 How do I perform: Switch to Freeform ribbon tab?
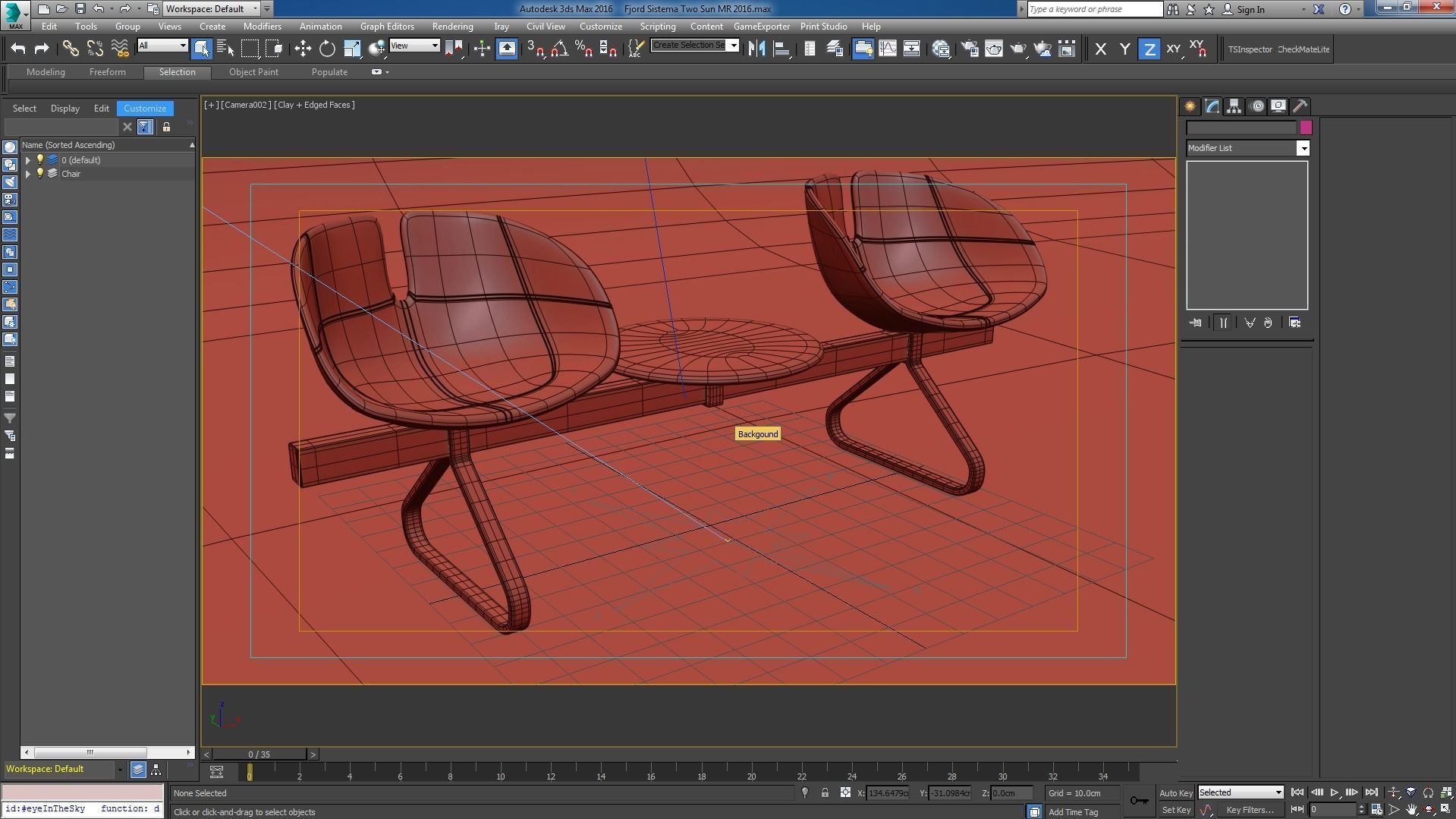(108, 72)
